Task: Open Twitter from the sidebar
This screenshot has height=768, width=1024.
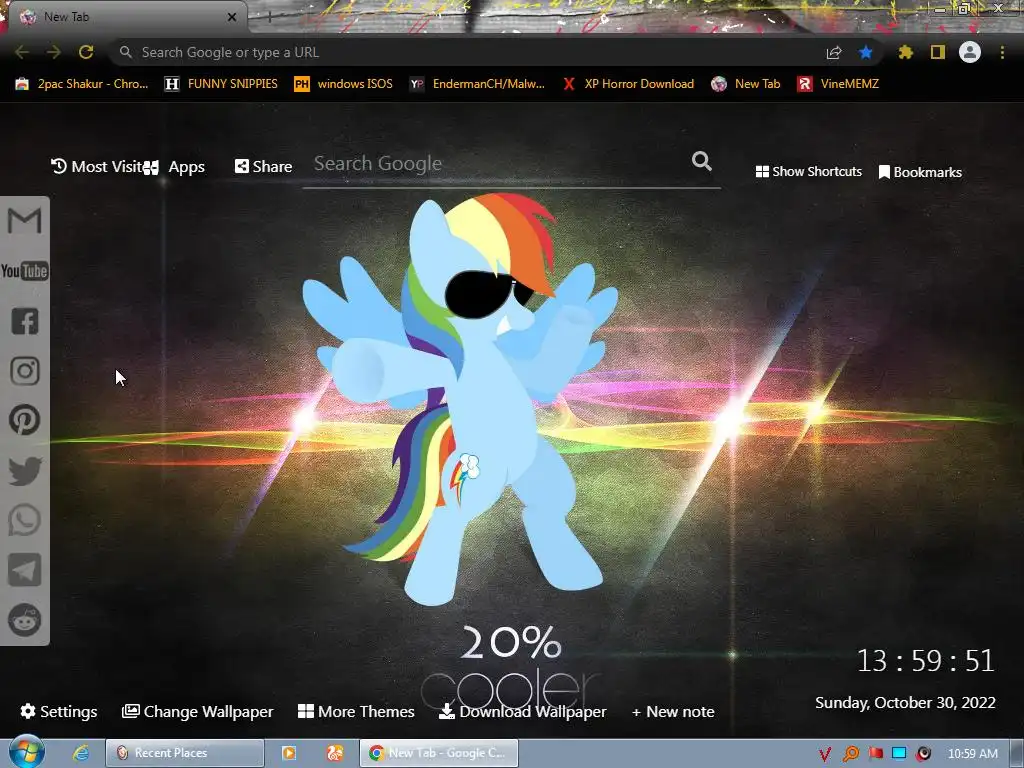Action: tap(25, 471)
